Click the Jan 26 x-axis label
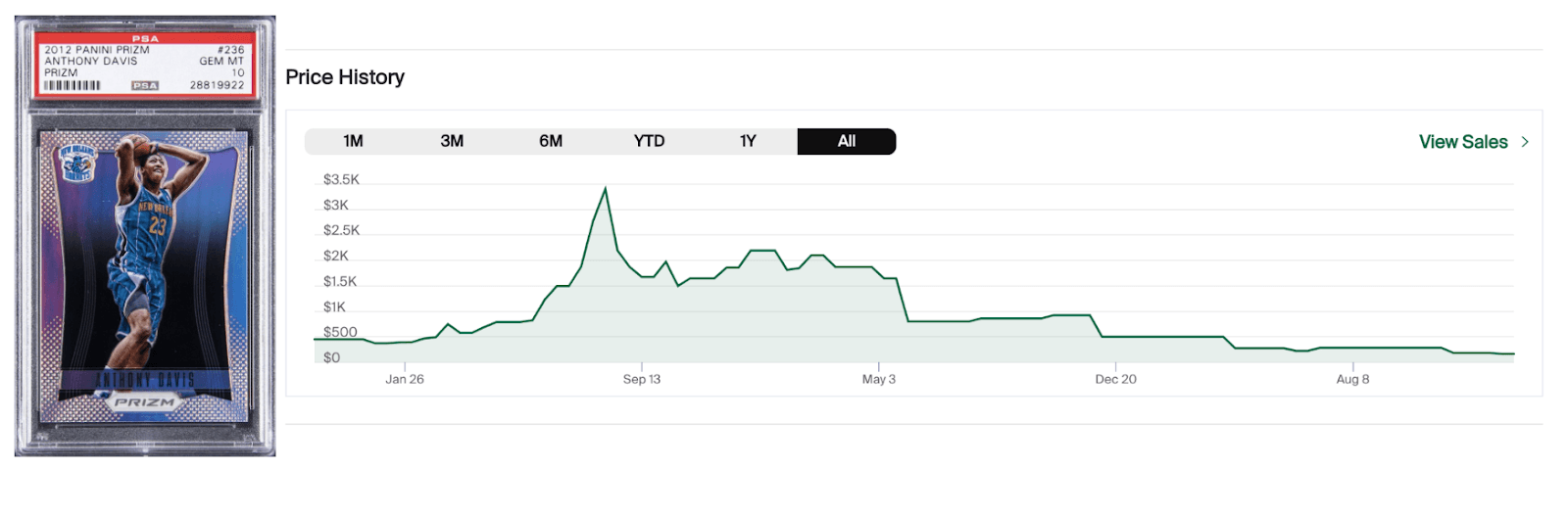 click(405, 379)
